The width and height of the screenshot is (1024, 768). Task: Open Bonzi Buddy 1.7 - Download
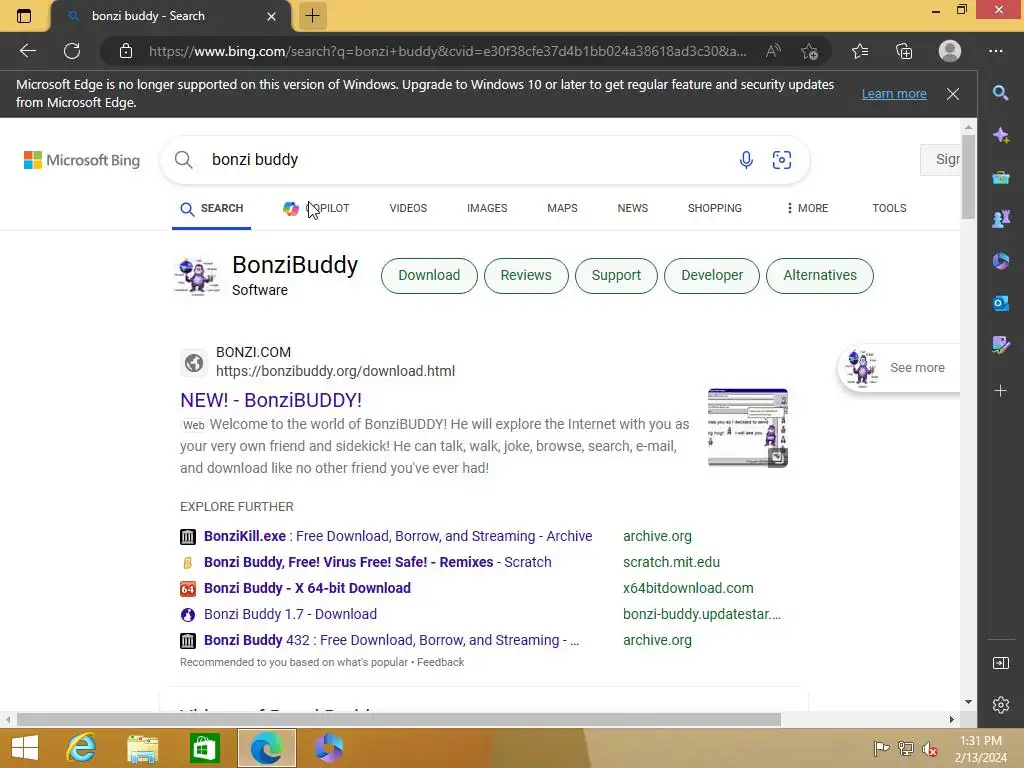291,615
